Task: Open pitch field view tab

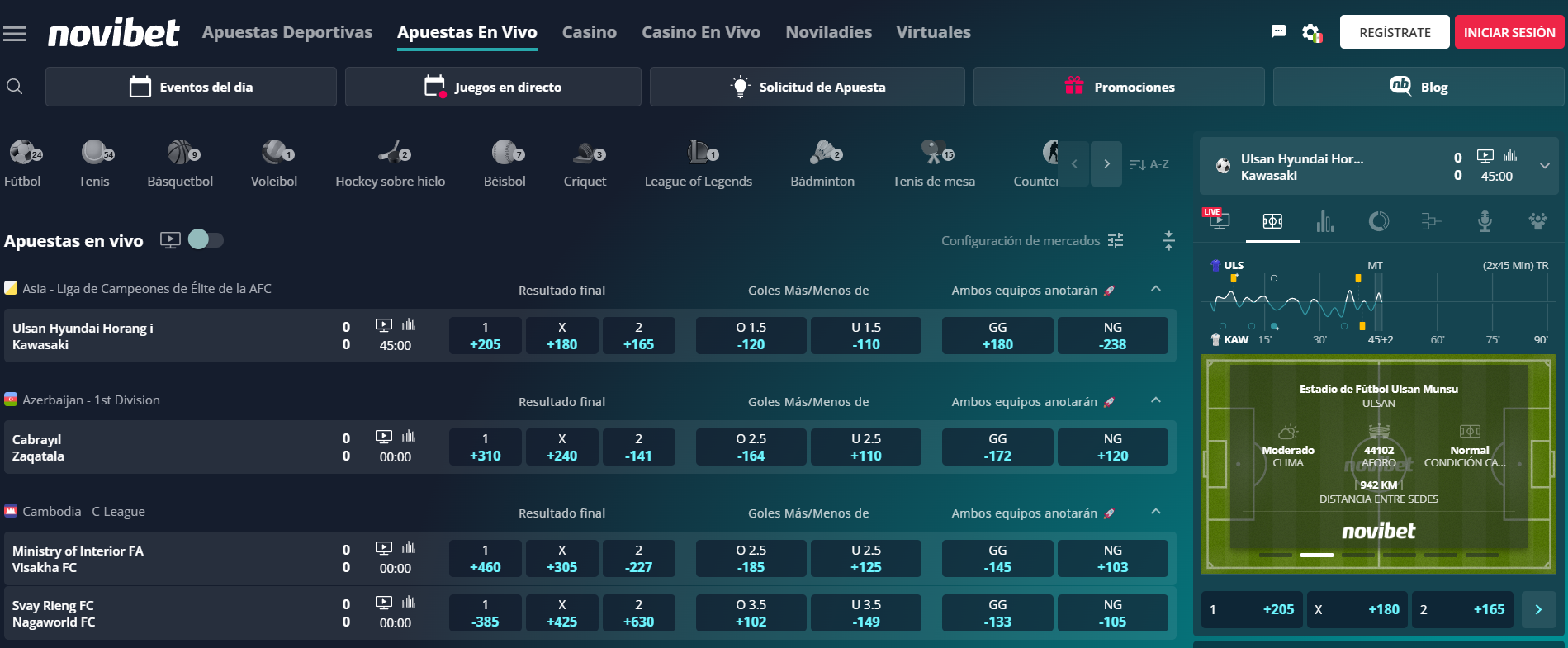Action: coord(1272,221)
